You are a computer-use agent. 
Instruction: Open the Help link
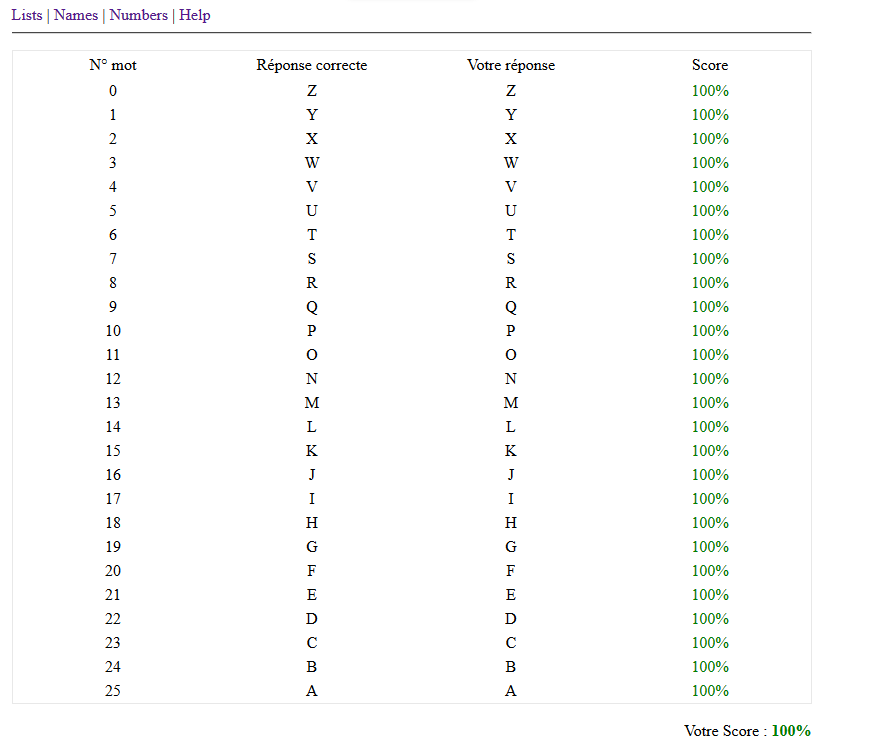195,15
